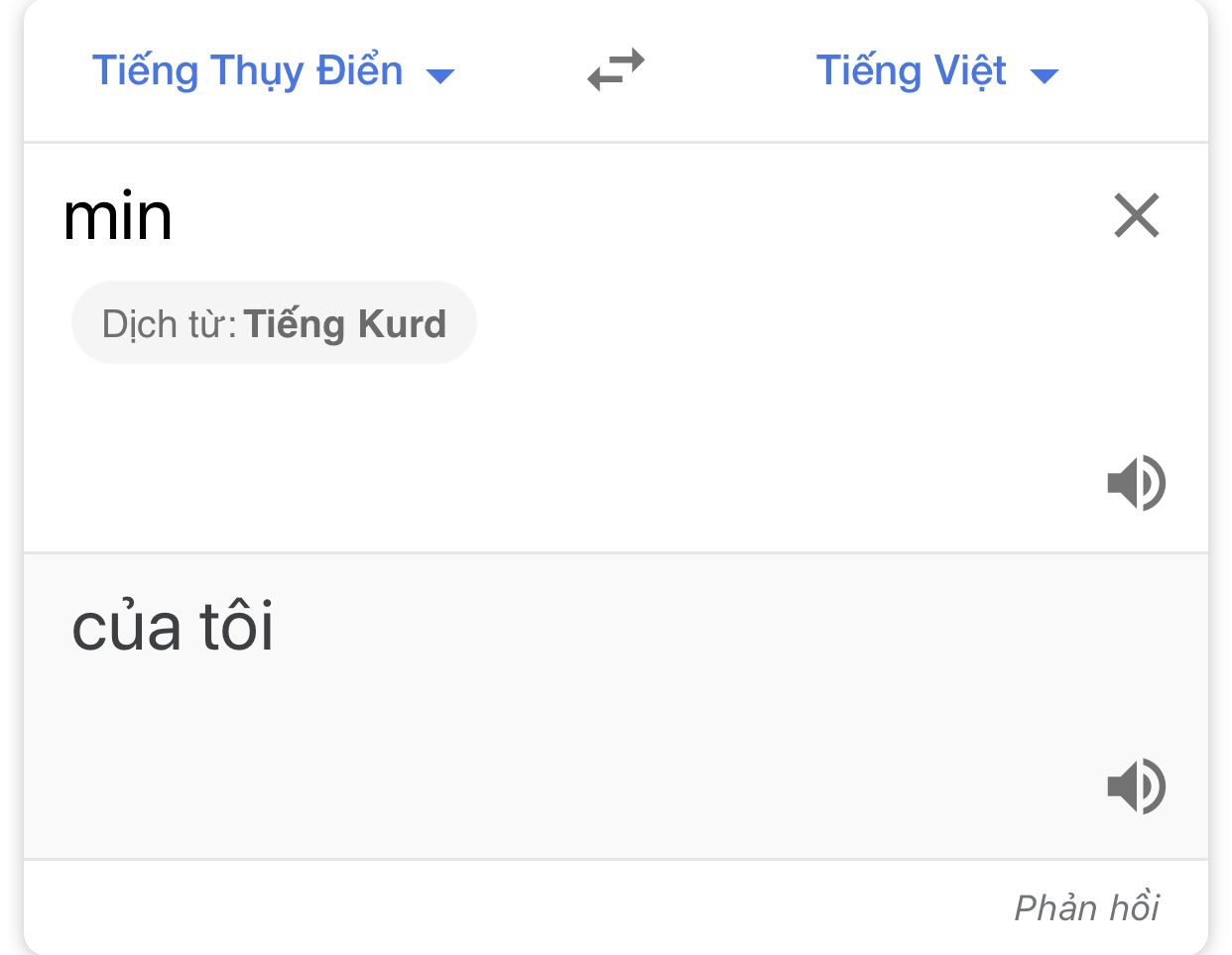Open the Phản hồi feedback link
The height and width of the screenshot is (955, 1232).
[x=1086, y=907]
